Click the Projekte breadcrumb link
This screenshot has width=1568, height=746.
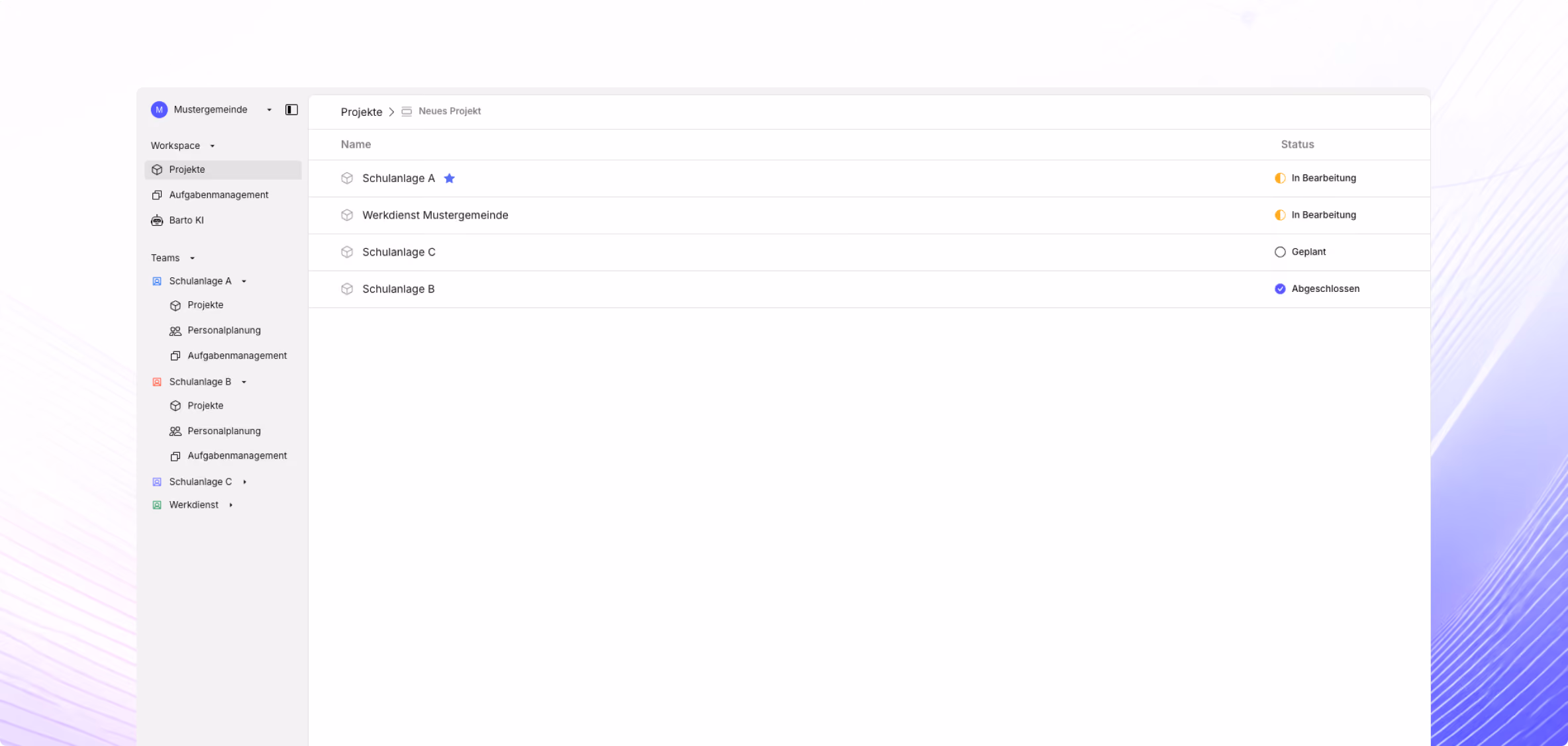pos(362,112)
